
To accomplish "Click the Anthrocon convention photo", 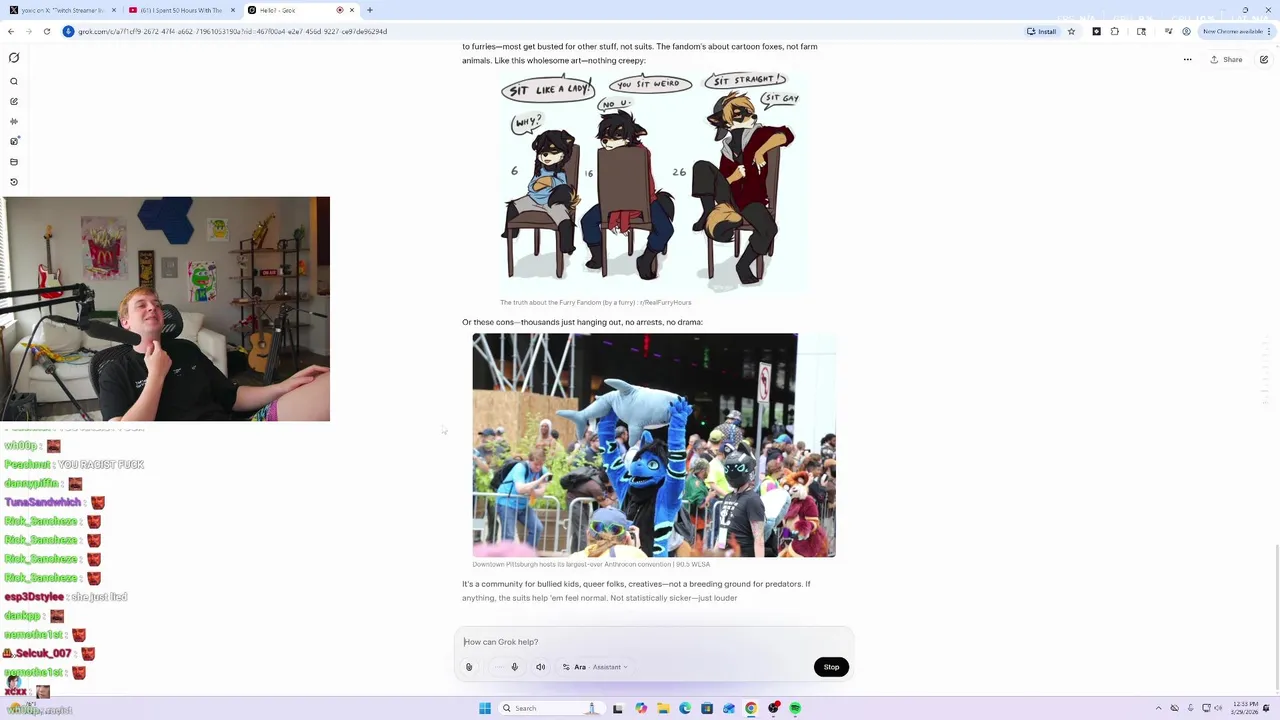I will click(x=654, y=445).
